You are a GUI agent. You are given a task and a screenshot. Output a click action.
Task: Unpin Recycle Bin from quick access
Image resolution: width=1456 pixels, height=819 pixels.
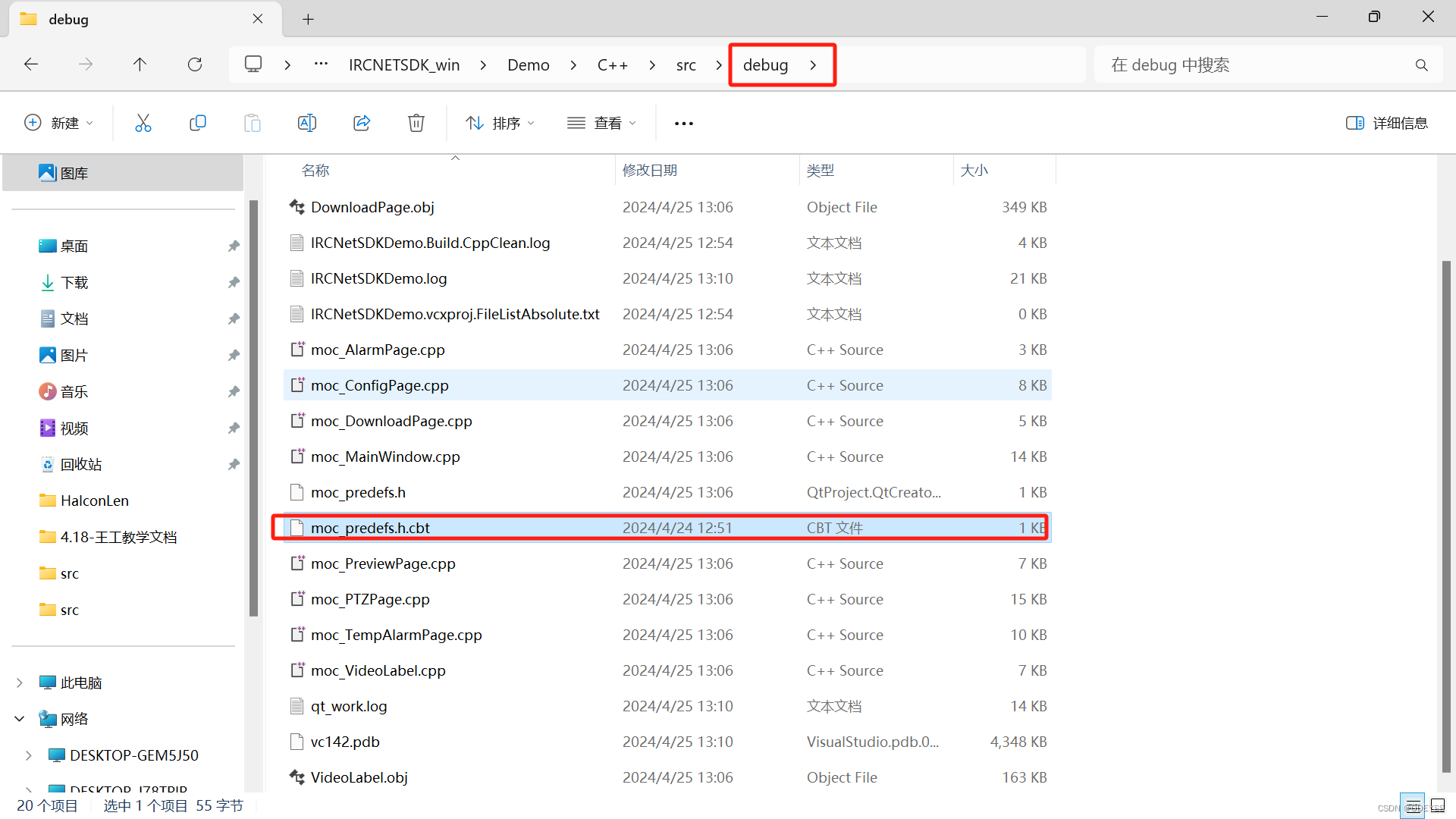click(234, 464)
